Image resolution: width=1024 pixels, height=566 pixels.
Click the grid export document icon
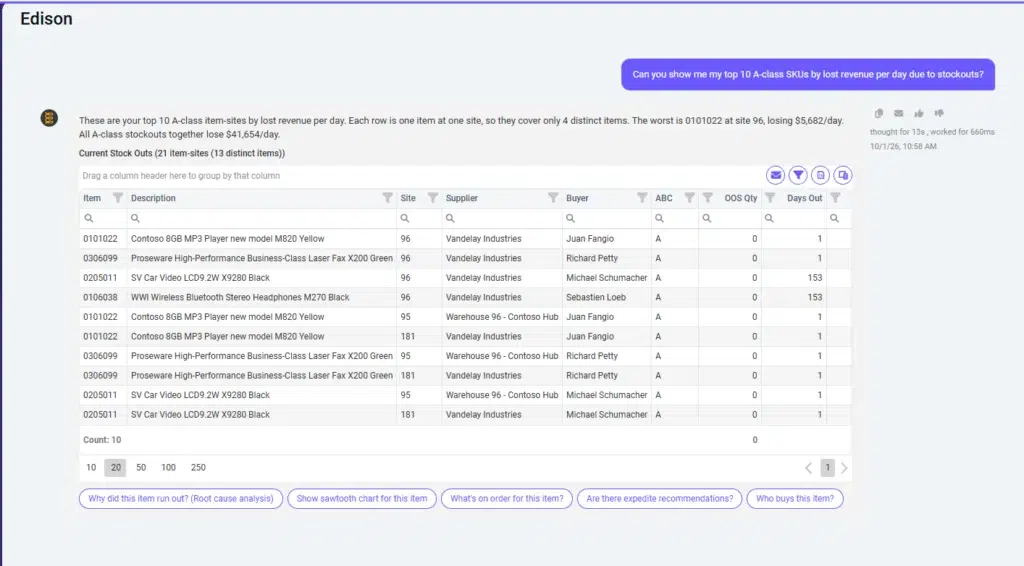point(820,175)
